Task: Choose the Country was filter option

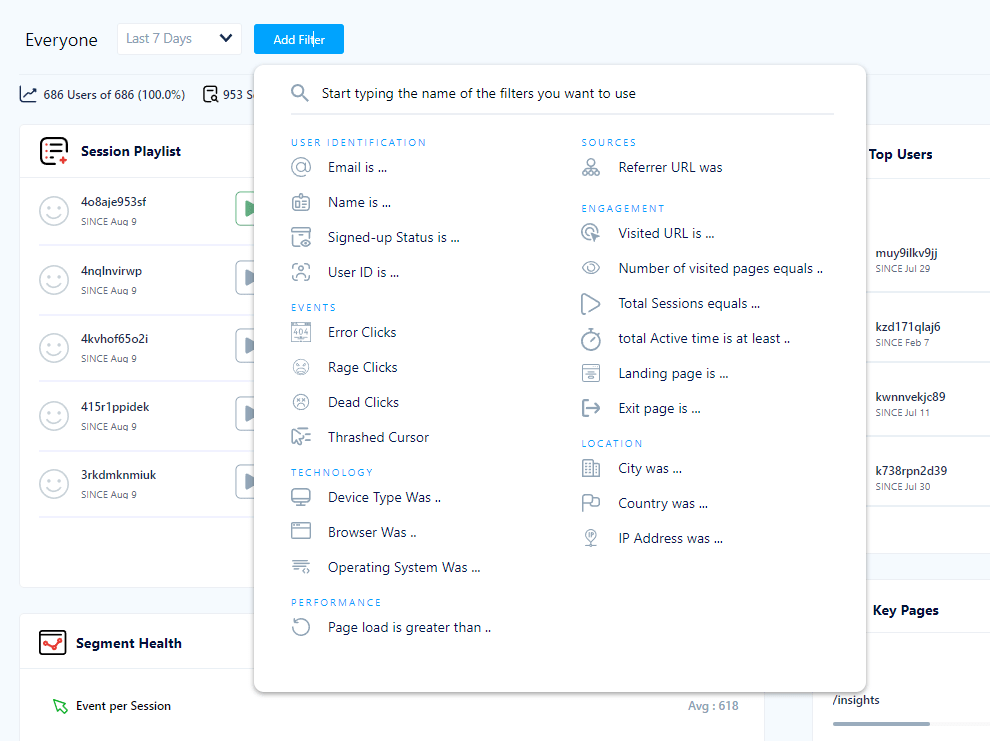Action: click(x=662, y=503)
